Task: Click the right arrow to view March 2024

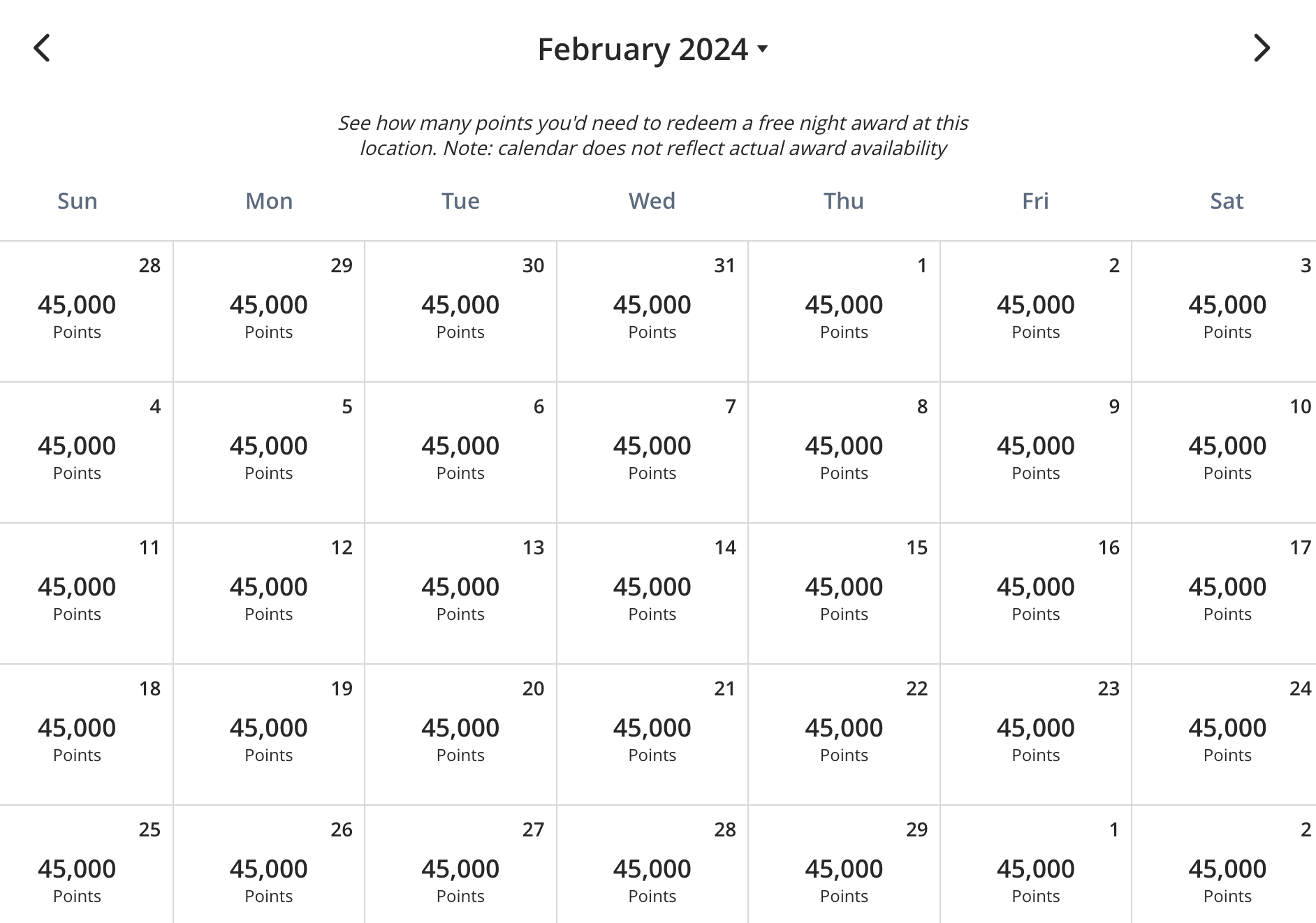Action: [x=1263, y=48]
